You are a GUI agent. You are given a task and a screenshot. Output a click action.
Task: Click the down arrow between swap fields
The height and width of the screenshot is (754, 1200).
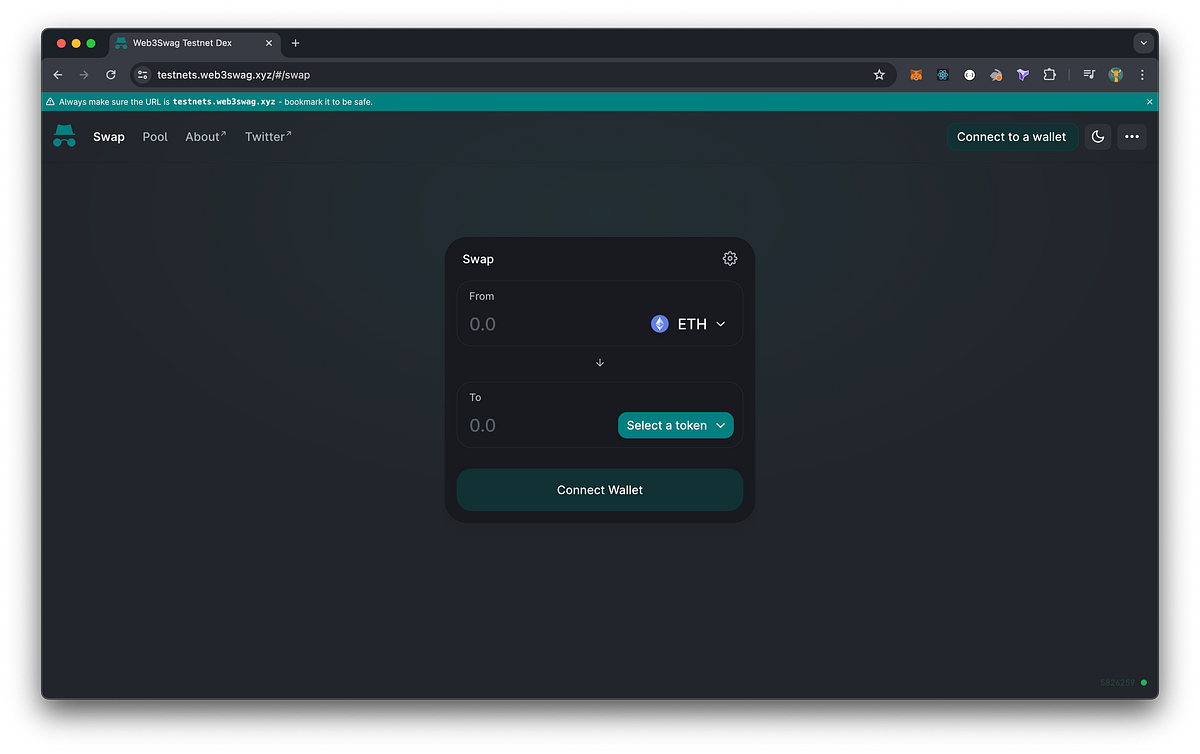point(599,362)
